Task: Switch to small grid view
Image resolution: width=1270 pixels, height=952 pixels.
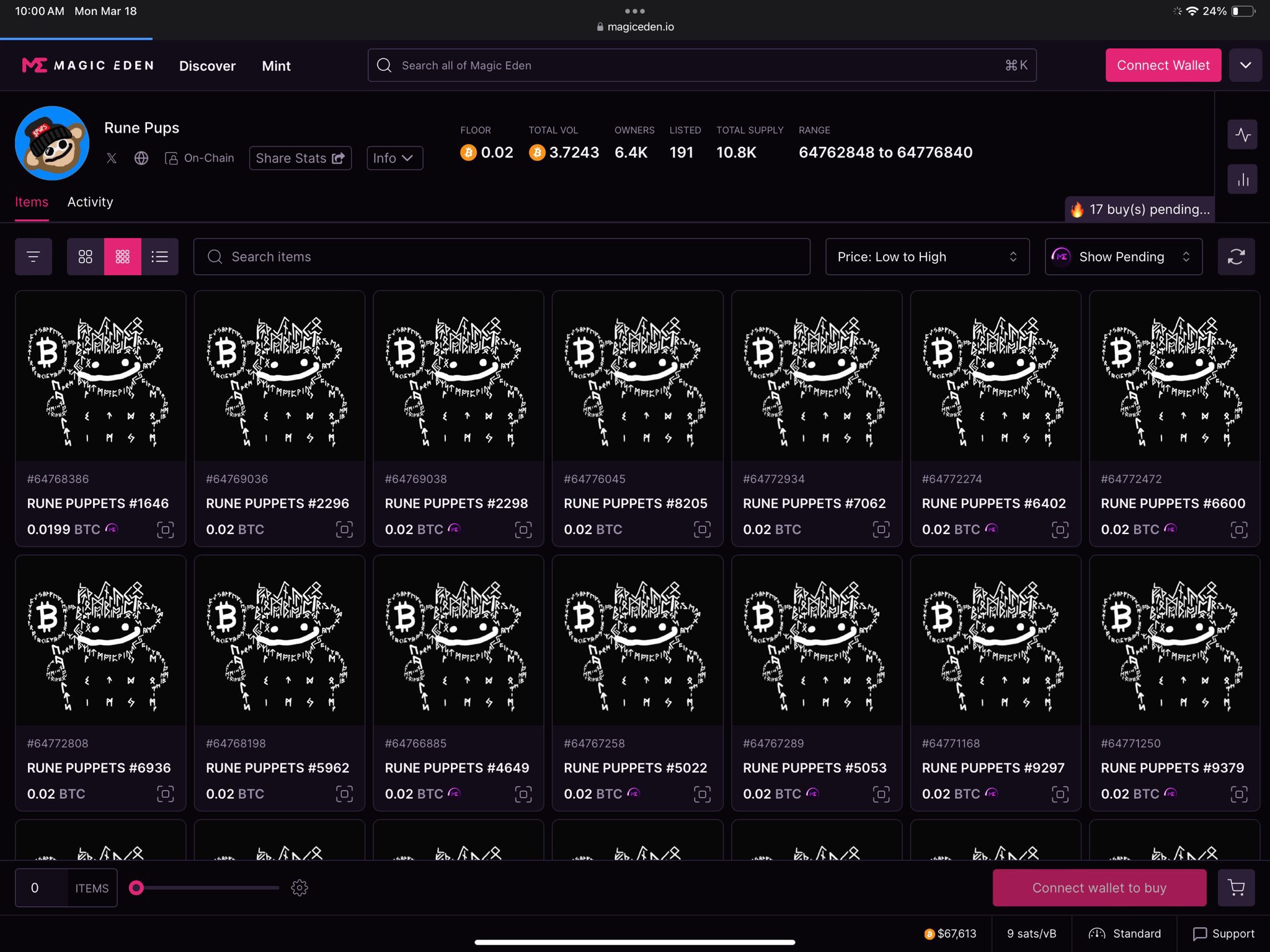Action: 123,257
